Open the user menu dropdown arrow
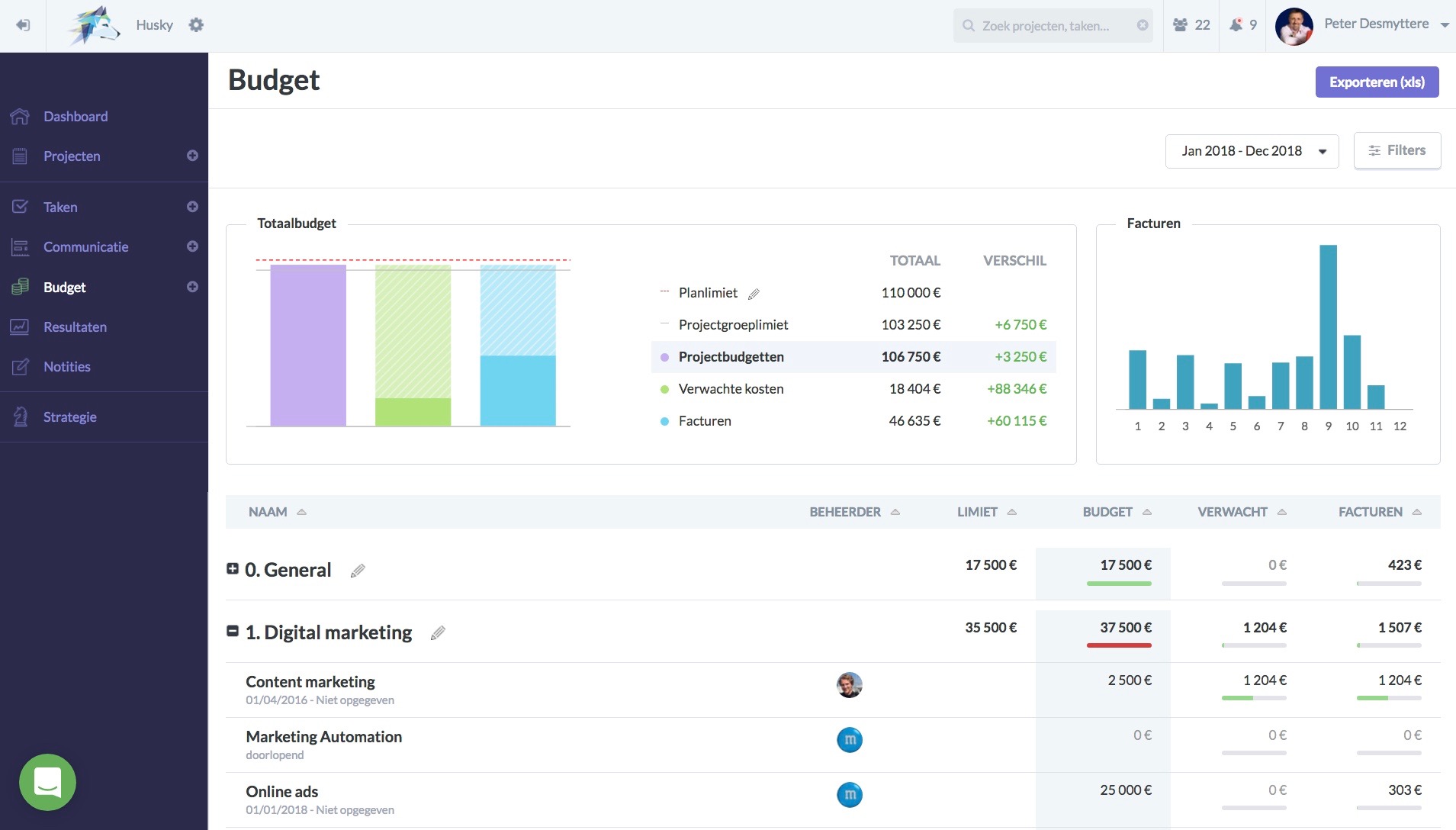This screenshot has width=1456, height=830. click(1445, 25)
